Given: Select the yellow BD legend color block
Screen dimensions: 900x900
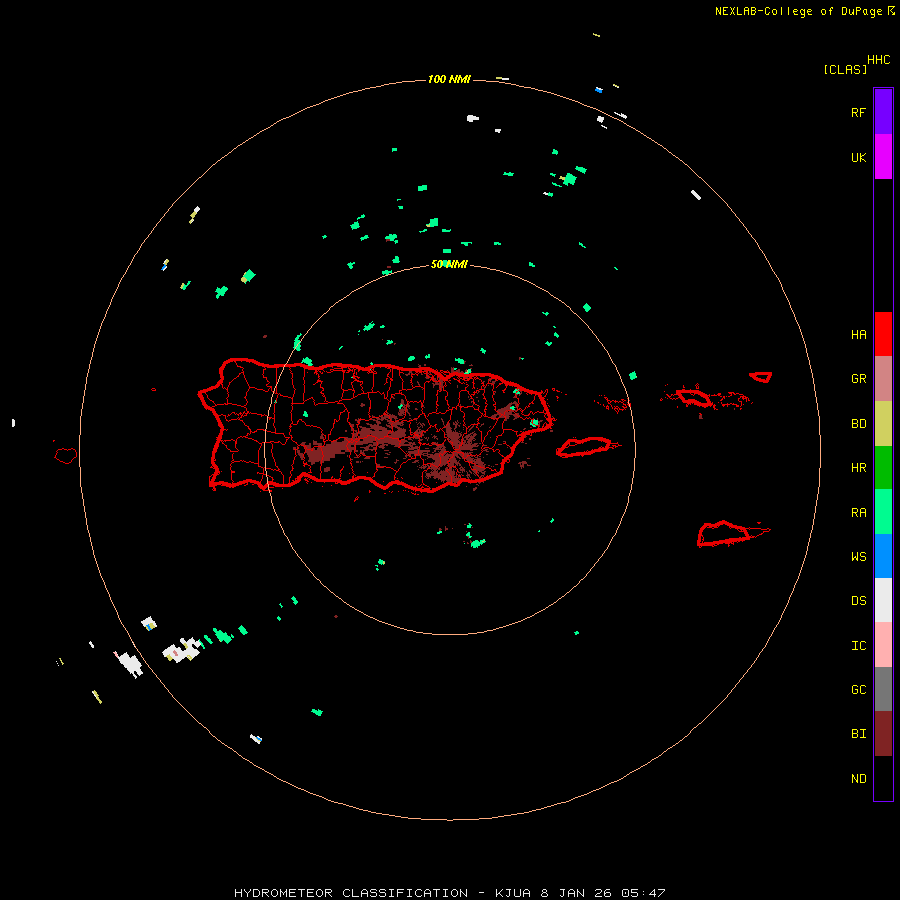Looking at the screenshot, I should (883, 424).
